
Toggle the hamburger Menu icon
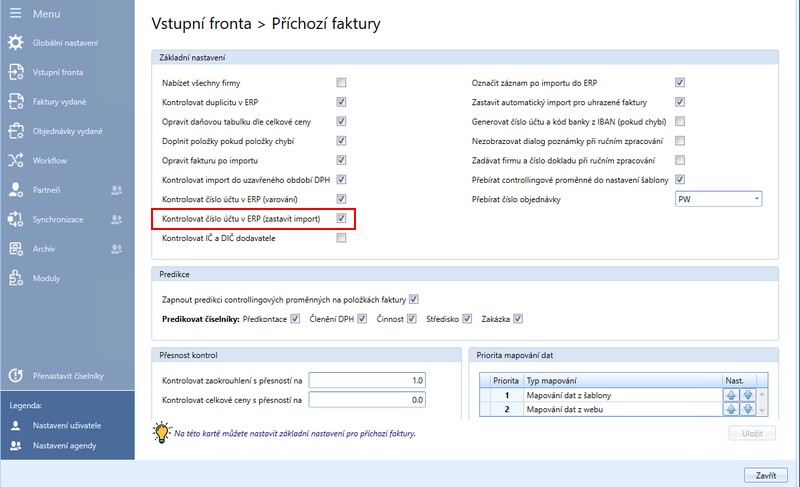click(15, 14)
